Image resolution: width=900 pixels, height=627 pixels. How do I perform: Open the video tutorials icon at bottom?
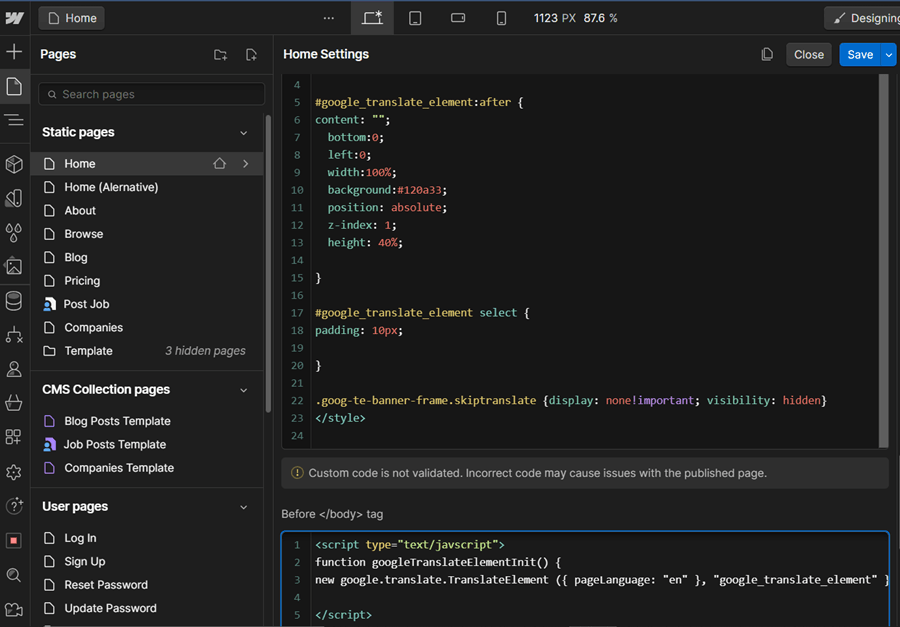14,609
